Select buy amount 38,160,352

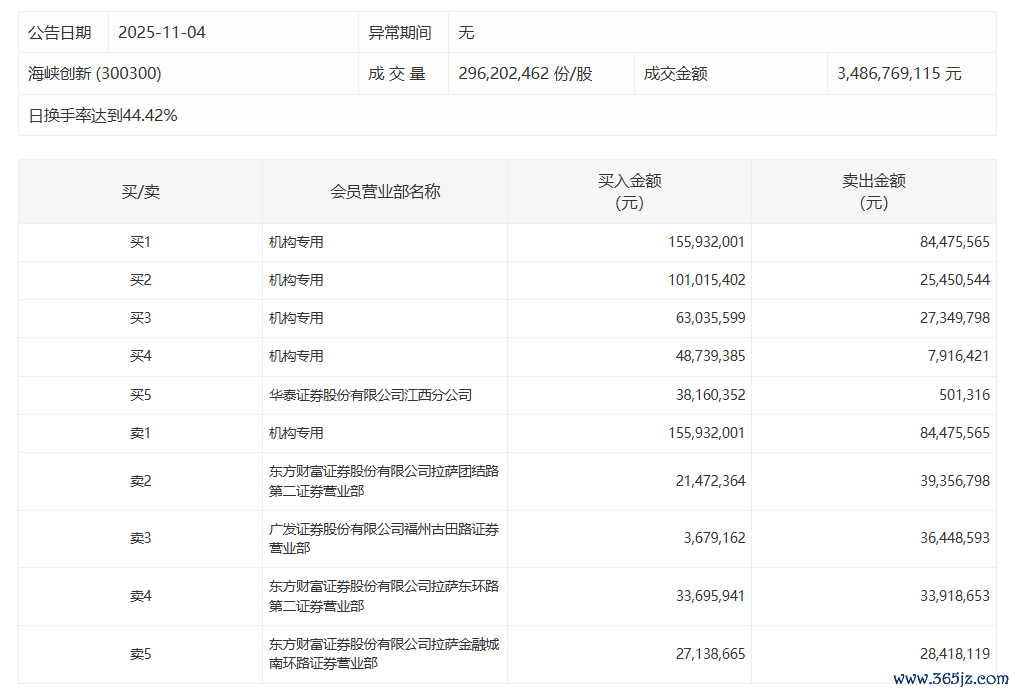710,395
